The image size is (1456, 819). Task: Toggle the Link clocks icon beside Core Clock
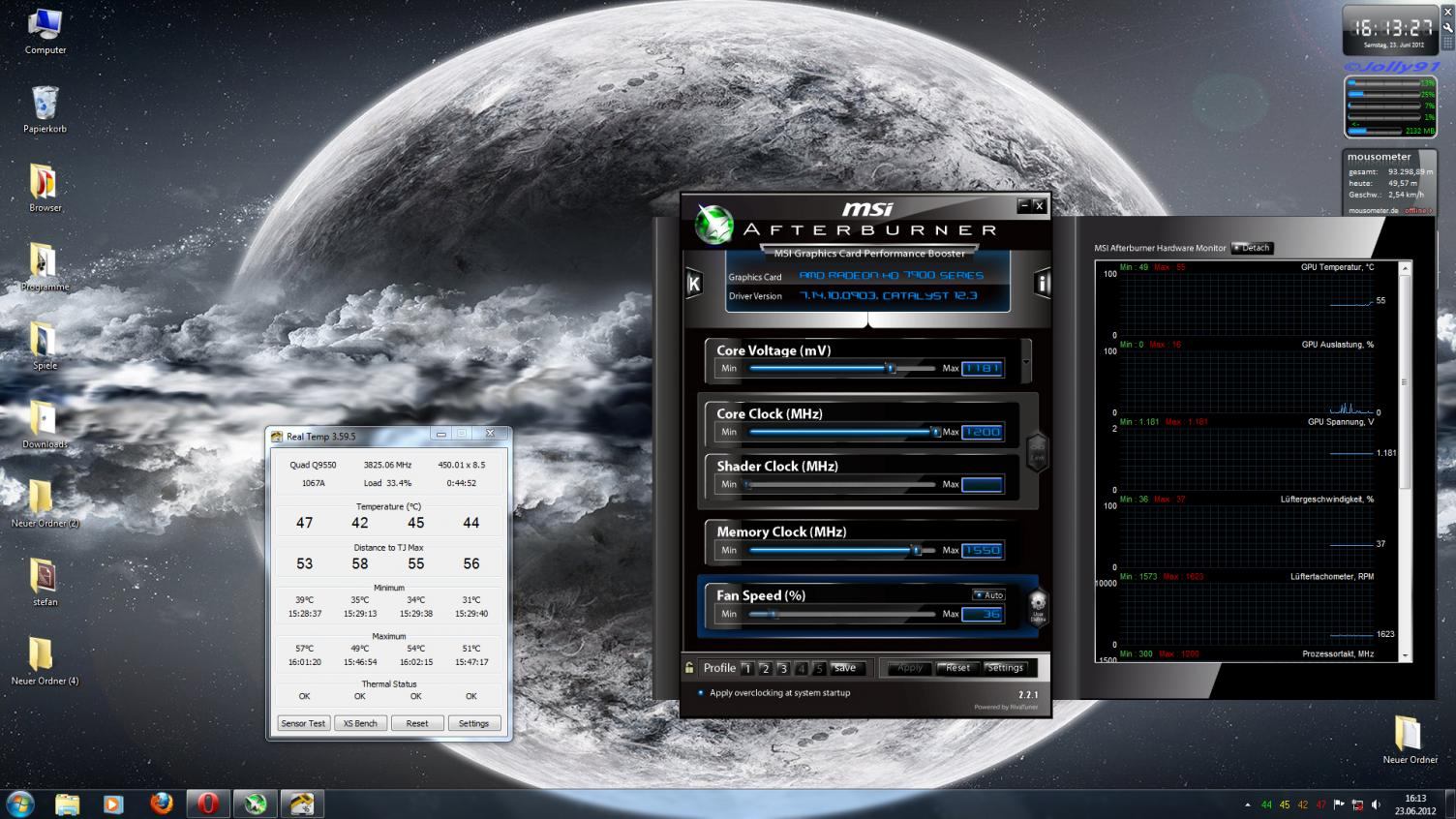[1038, 452]
